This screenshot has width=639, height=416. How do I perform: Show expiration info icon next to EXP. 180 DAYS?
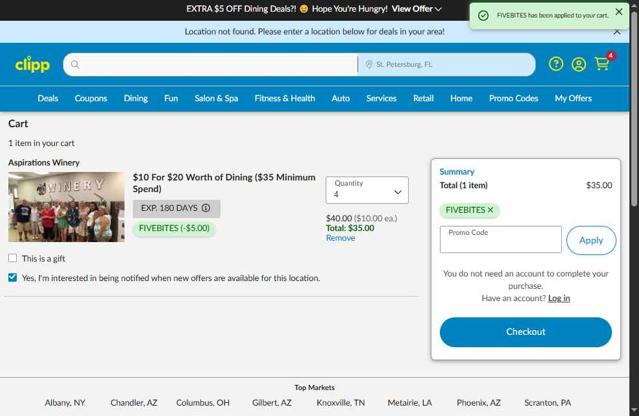coord(206,208)
